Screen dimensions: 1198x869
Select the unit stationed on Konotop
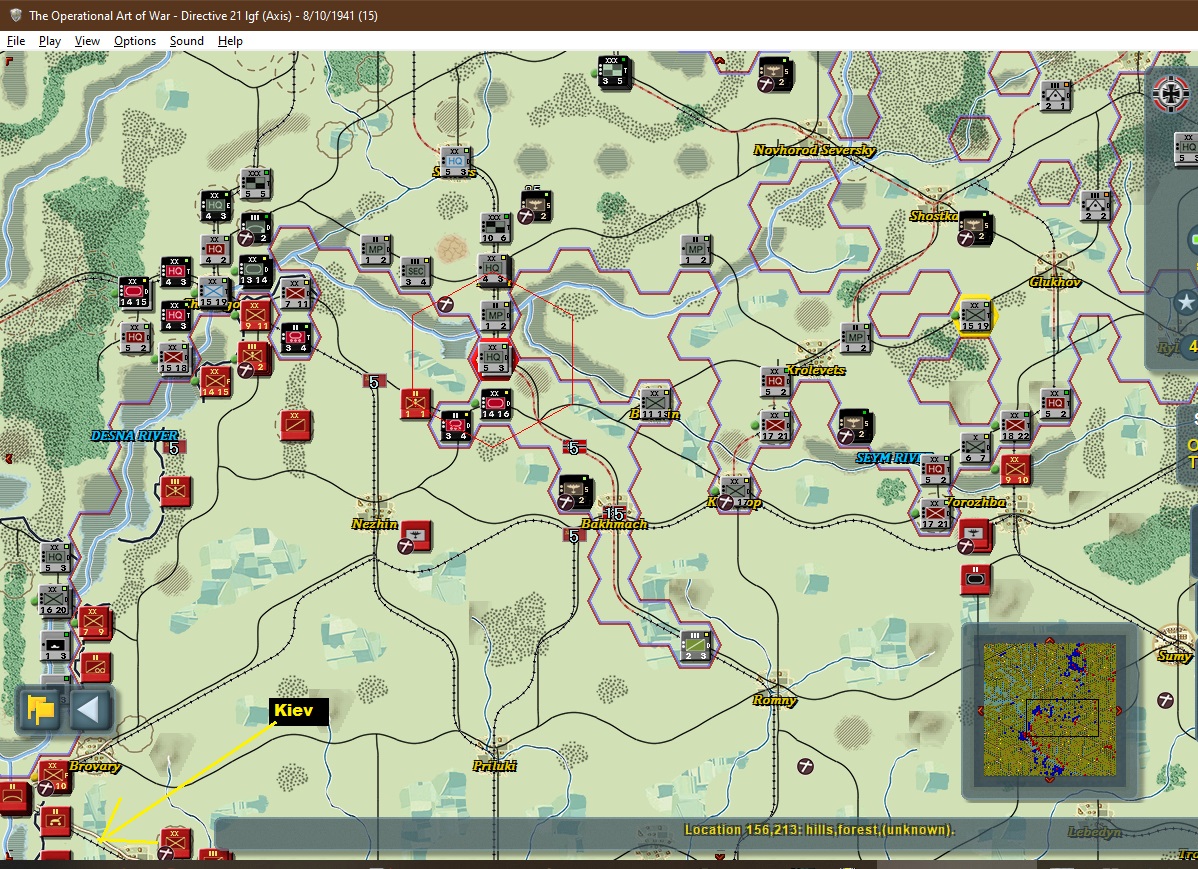(x=735, y=492)
